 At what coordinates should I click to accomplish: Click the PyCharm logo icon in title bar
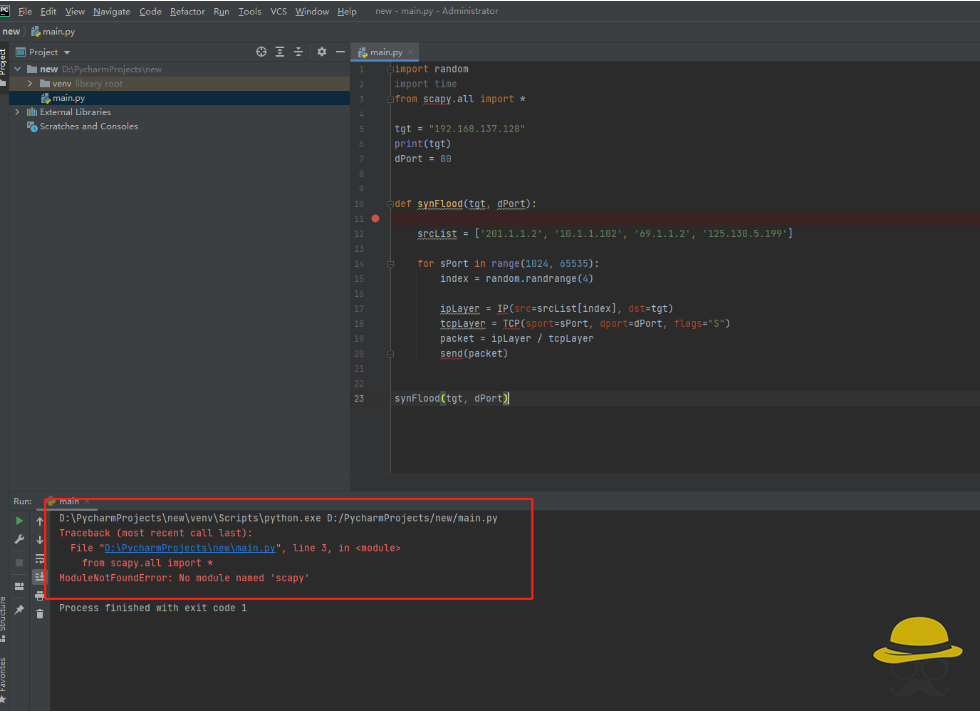coord(5,11)
